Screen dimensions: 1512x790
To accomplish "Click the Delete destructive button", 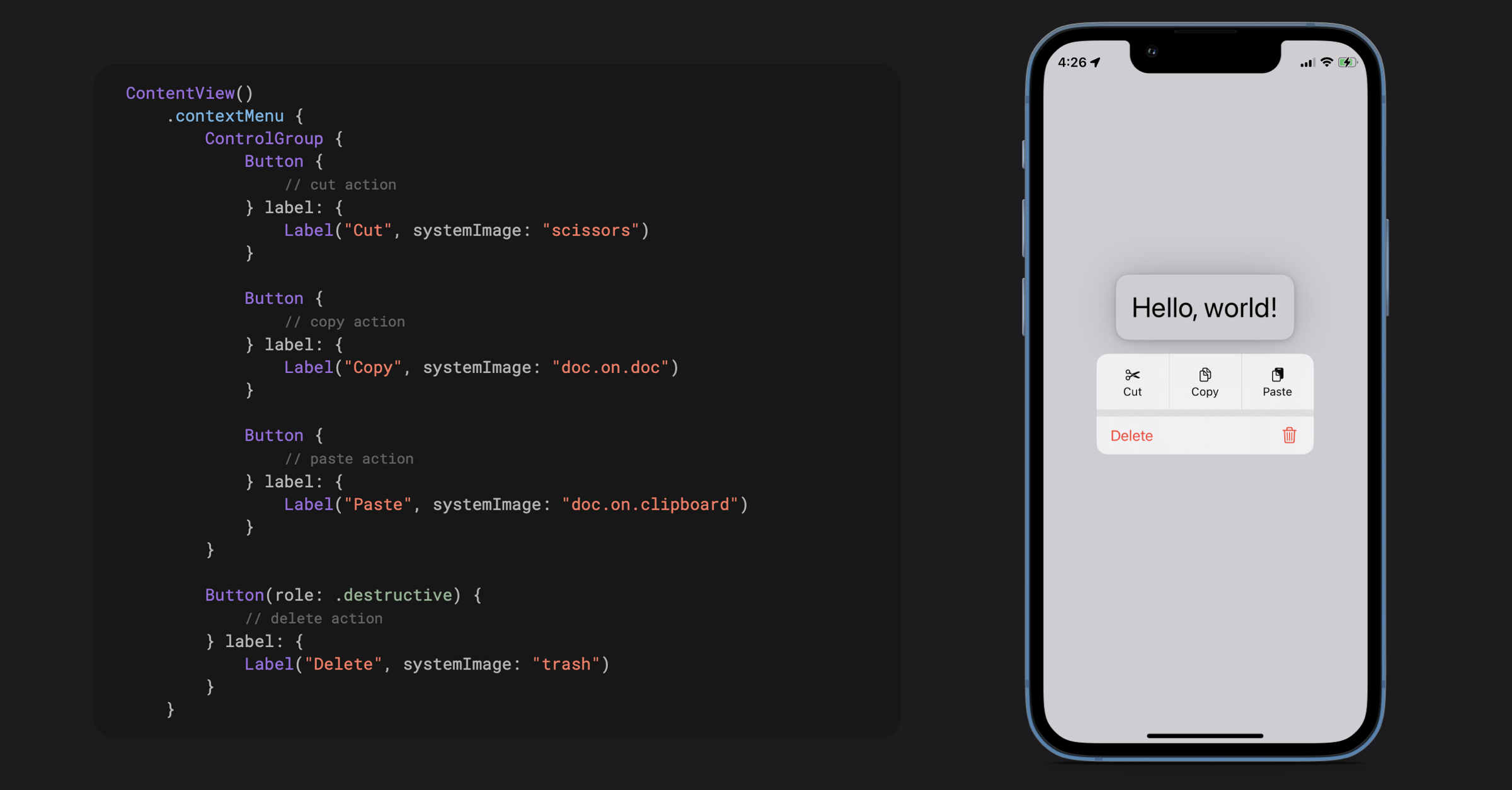I will click(x=1203, y=435).
